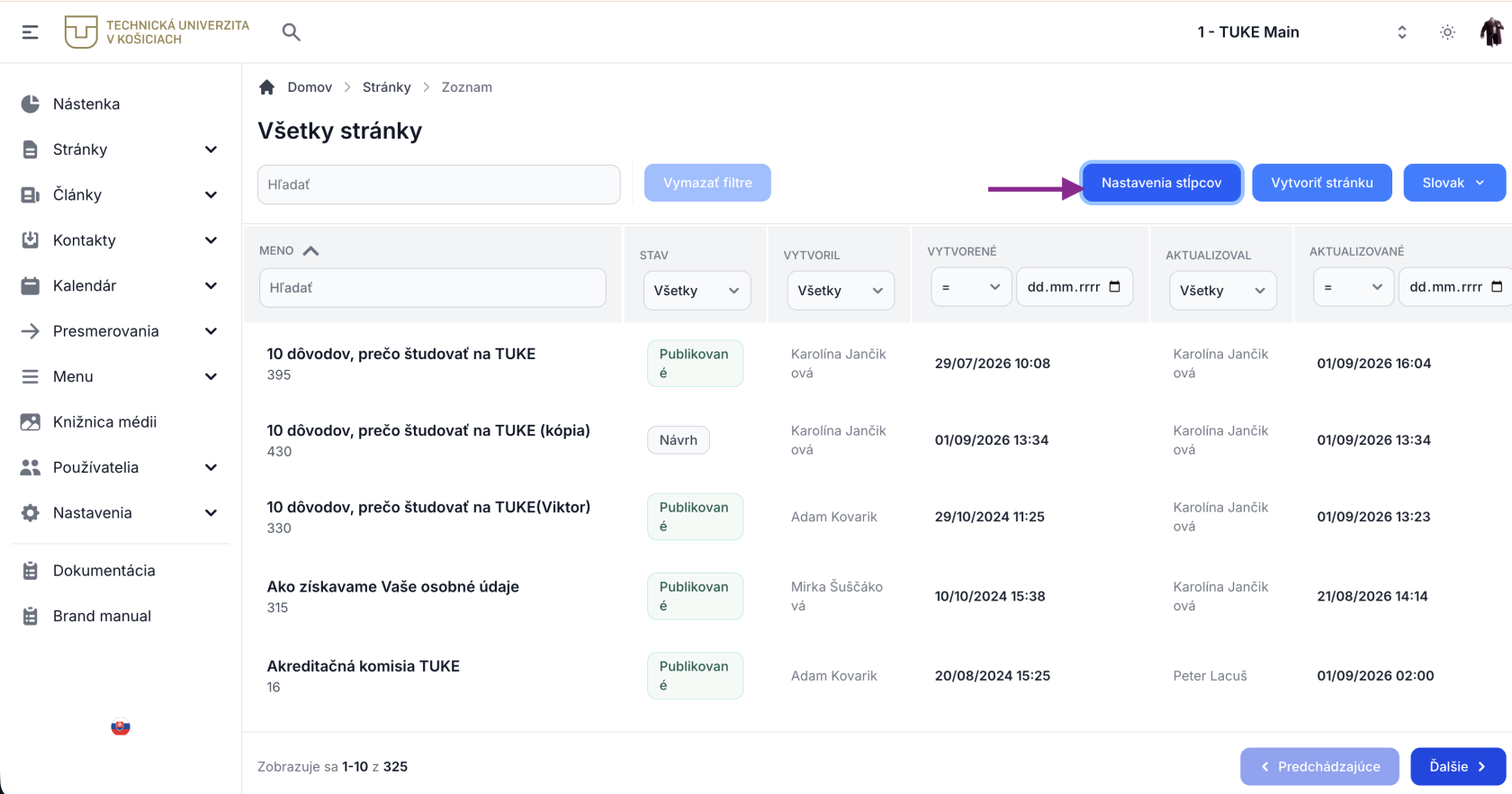Click the home icon in breadcrumb
Viewport: 1512px width, 794px height.
266,87
